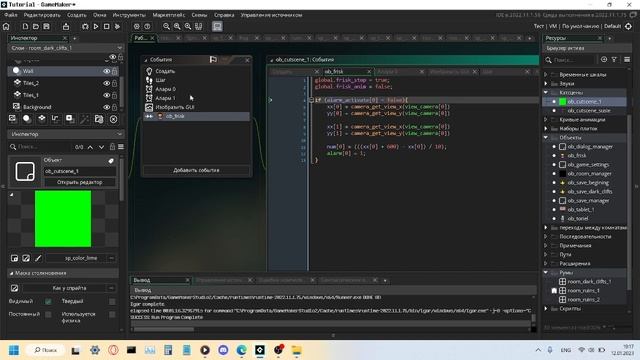Click the laptop layout icon in toolbar

(x=217, y=27)
